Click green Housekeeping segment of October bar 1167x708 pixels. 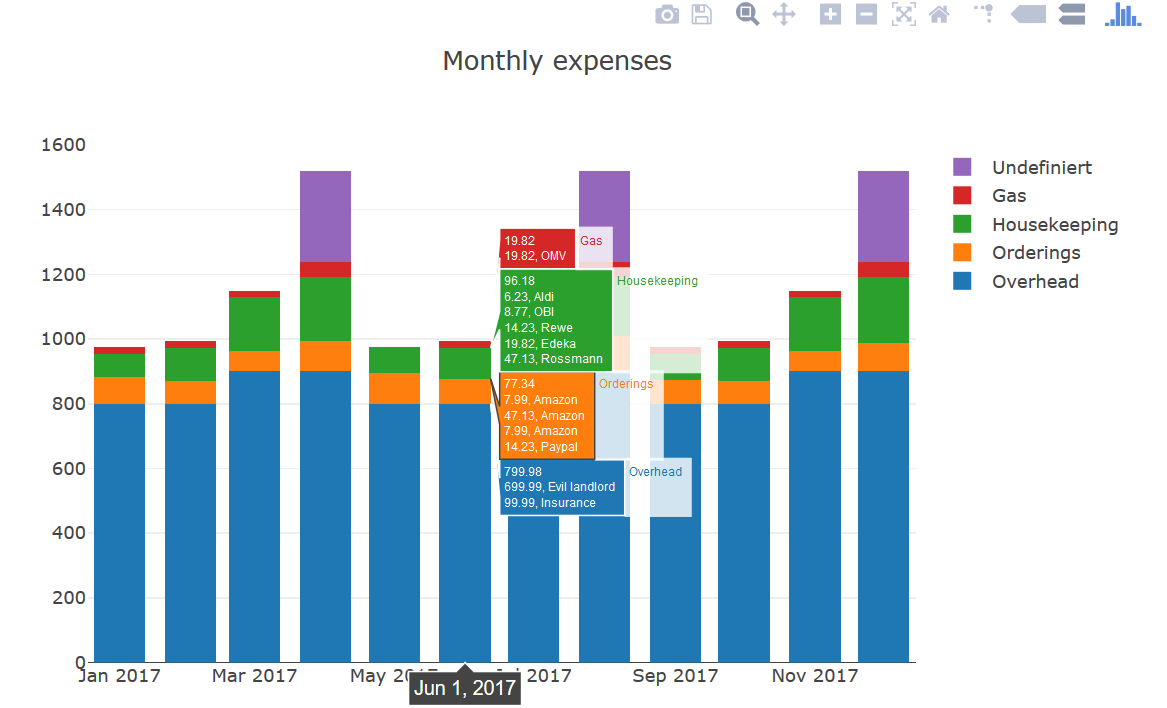click(x=744, y=365)
